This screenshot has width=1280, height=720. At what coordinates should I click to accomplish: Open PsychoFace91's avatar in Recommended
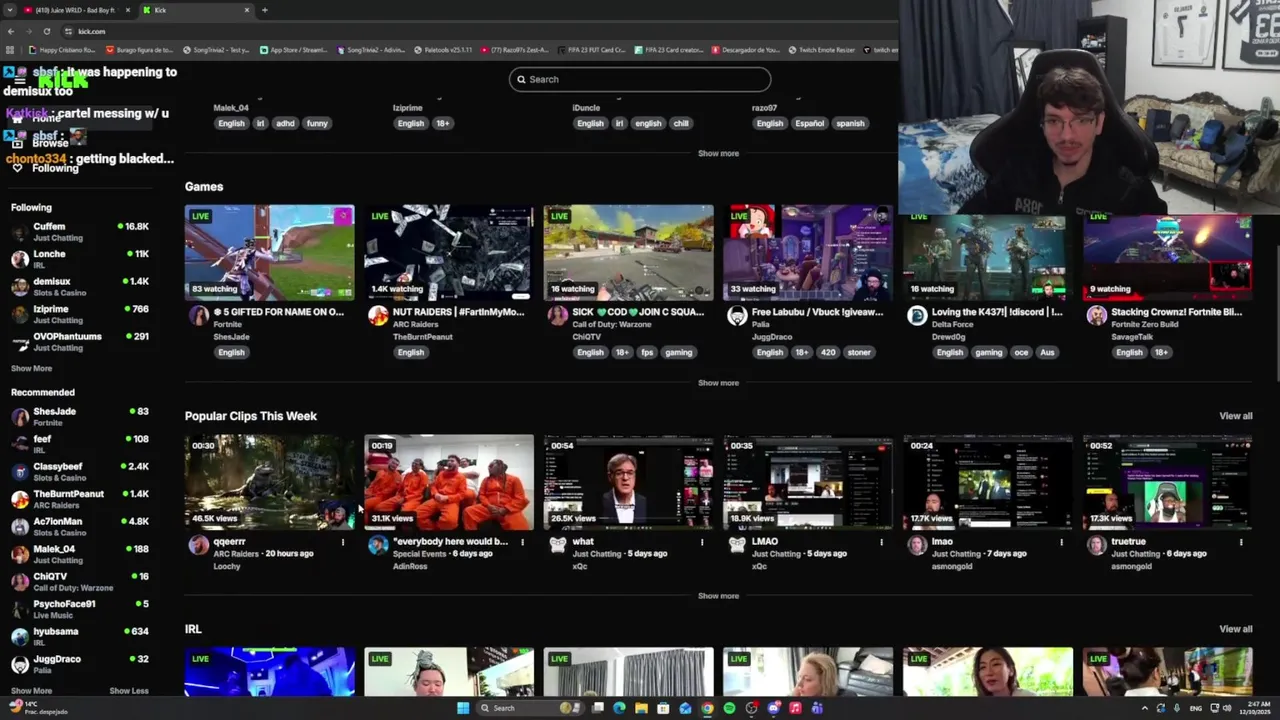tap(20, 609)
